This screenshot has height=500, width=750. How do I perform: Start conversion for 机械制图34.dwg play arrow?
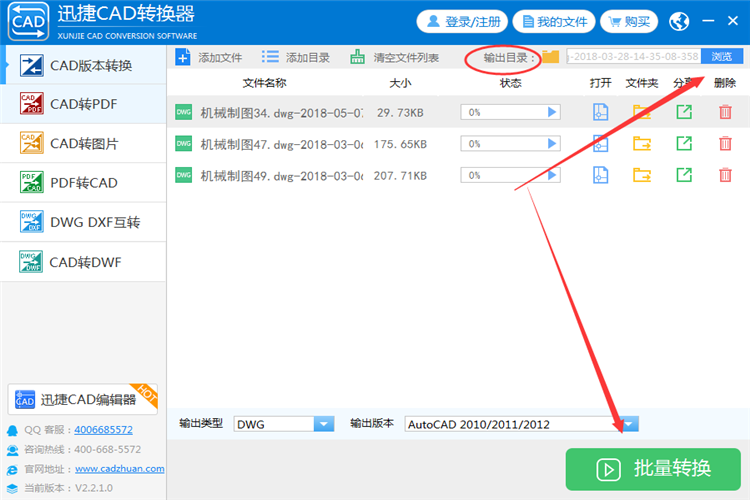coord(551,112)
